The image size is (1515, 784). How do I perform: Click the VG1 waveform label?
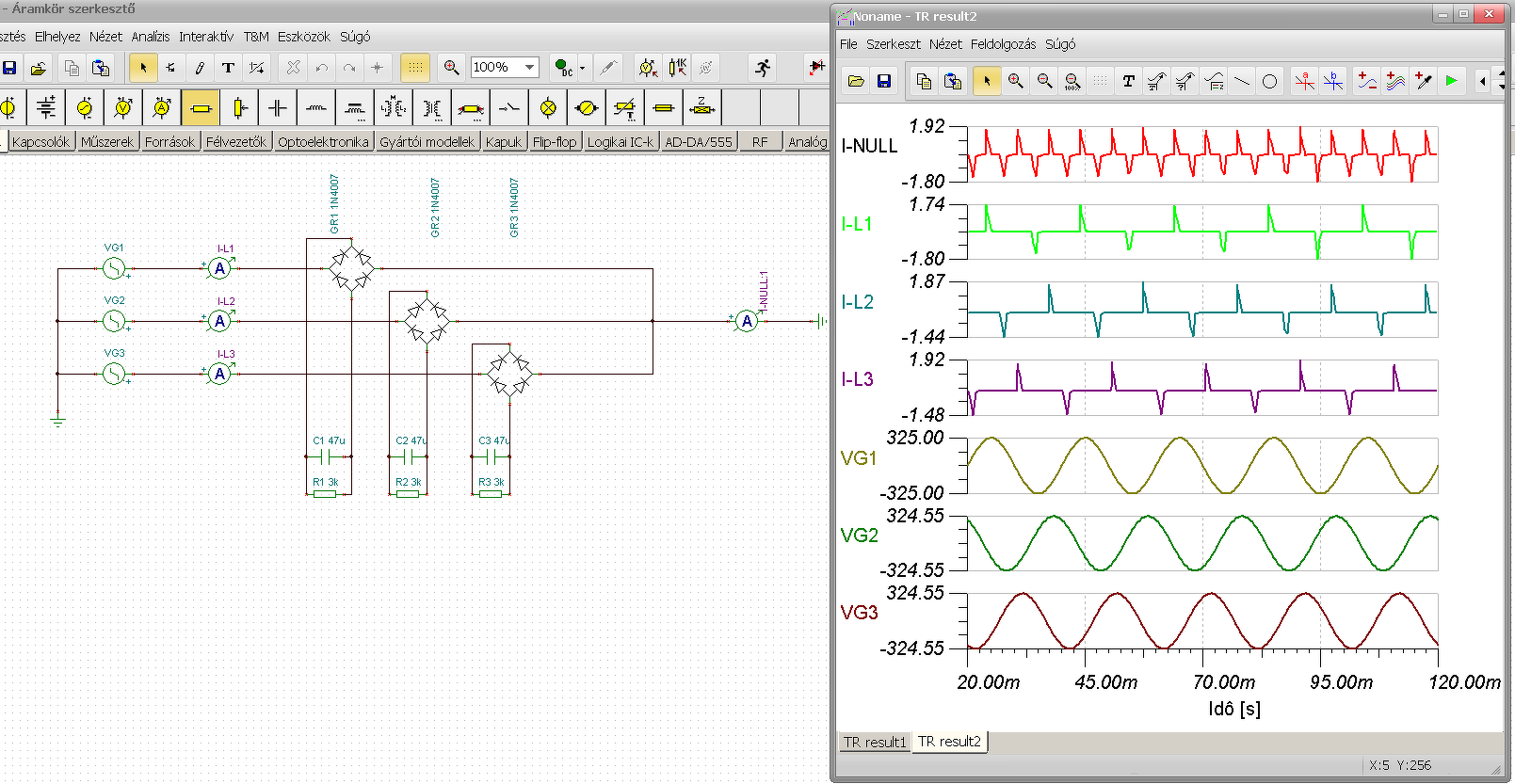pyautogui.click(x=858, y=458)
